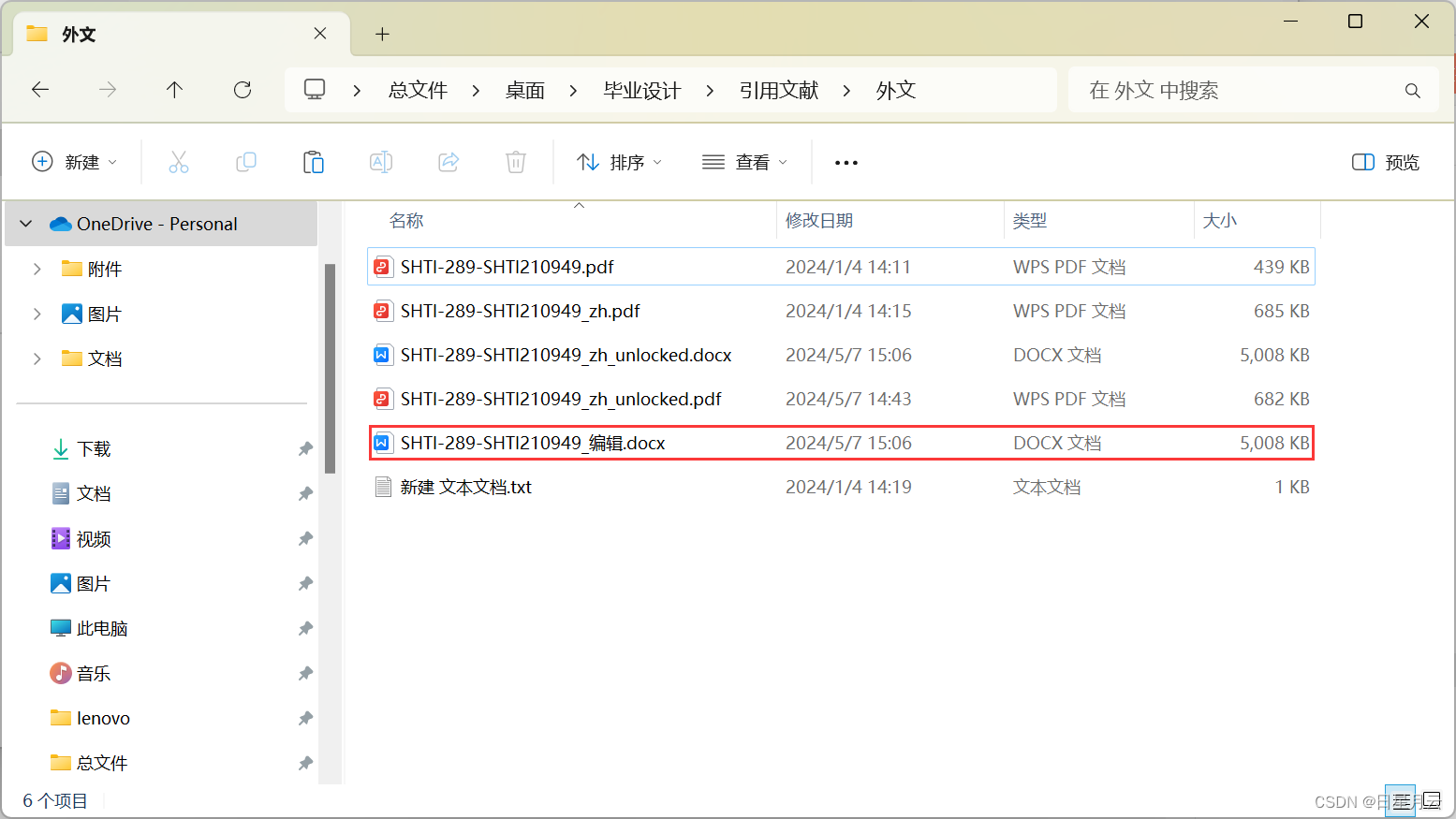
Task: Click the computer icon in address bar
Action: 315,90
